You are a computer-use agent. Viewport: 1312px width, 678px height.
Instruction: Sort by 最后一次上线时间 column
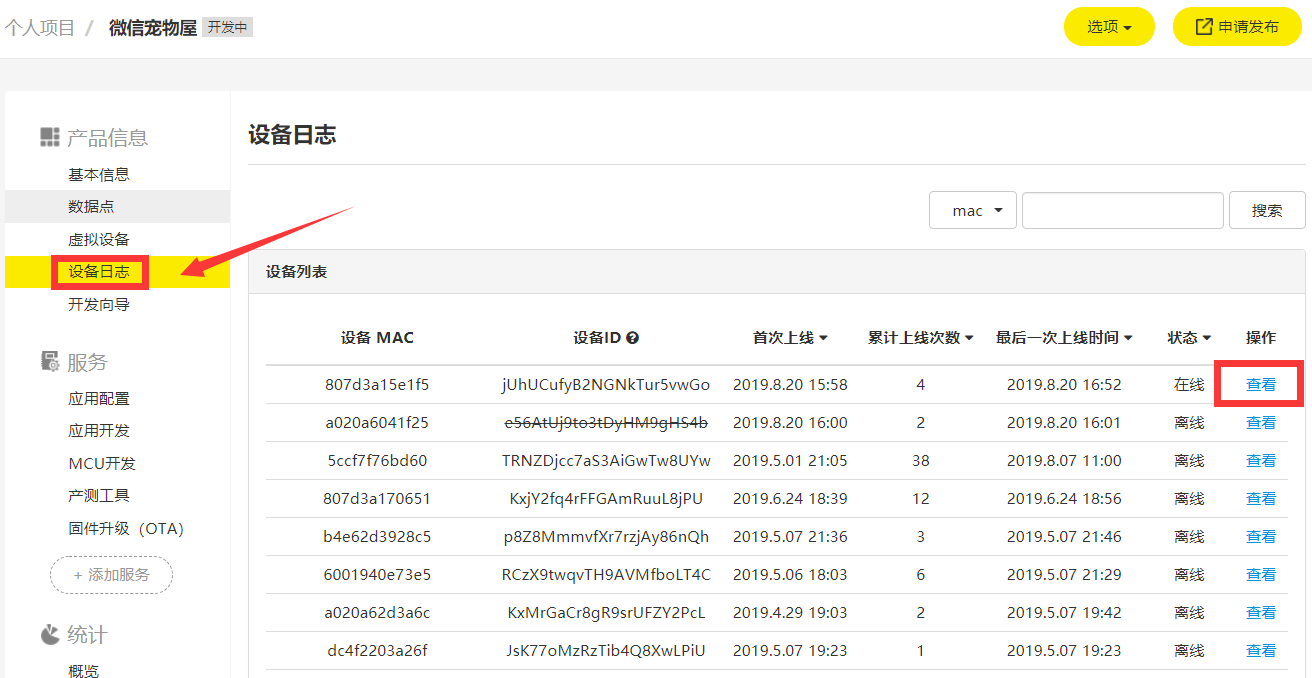tap(1064, 338)
